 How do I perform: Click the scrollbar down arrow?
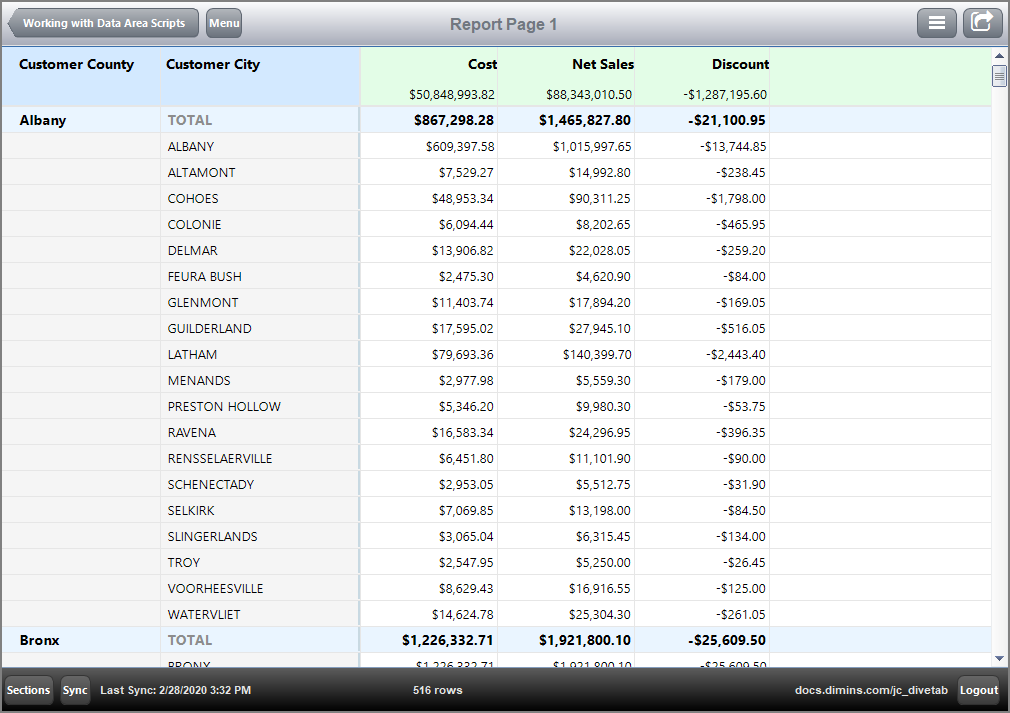coord(996,658)
